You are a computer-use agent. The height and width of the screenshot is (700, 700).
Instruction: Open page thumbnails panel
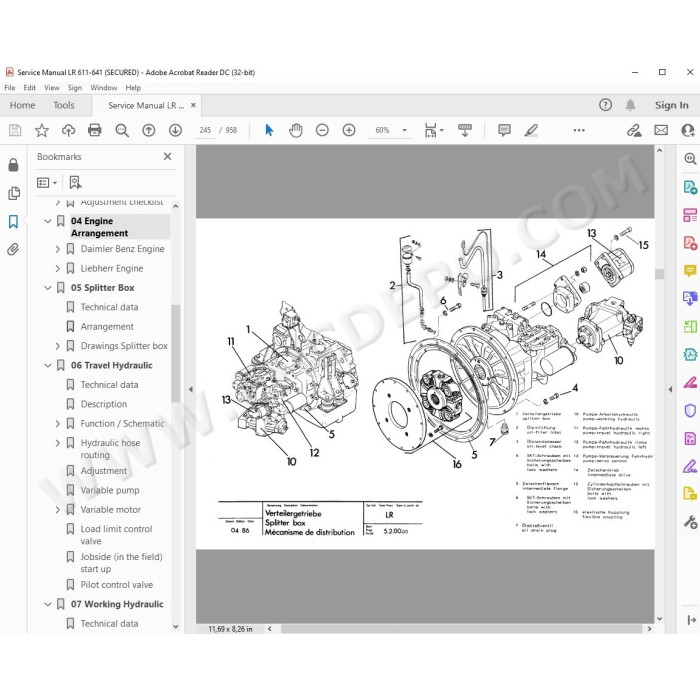(13, 193)
